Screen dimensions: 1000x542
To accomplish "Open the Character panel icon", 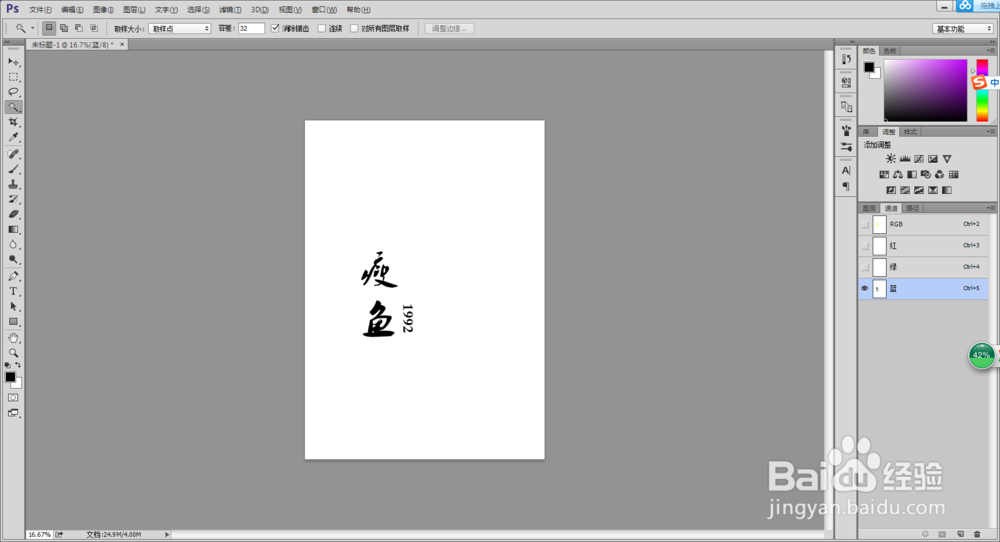I will [846, 171].
